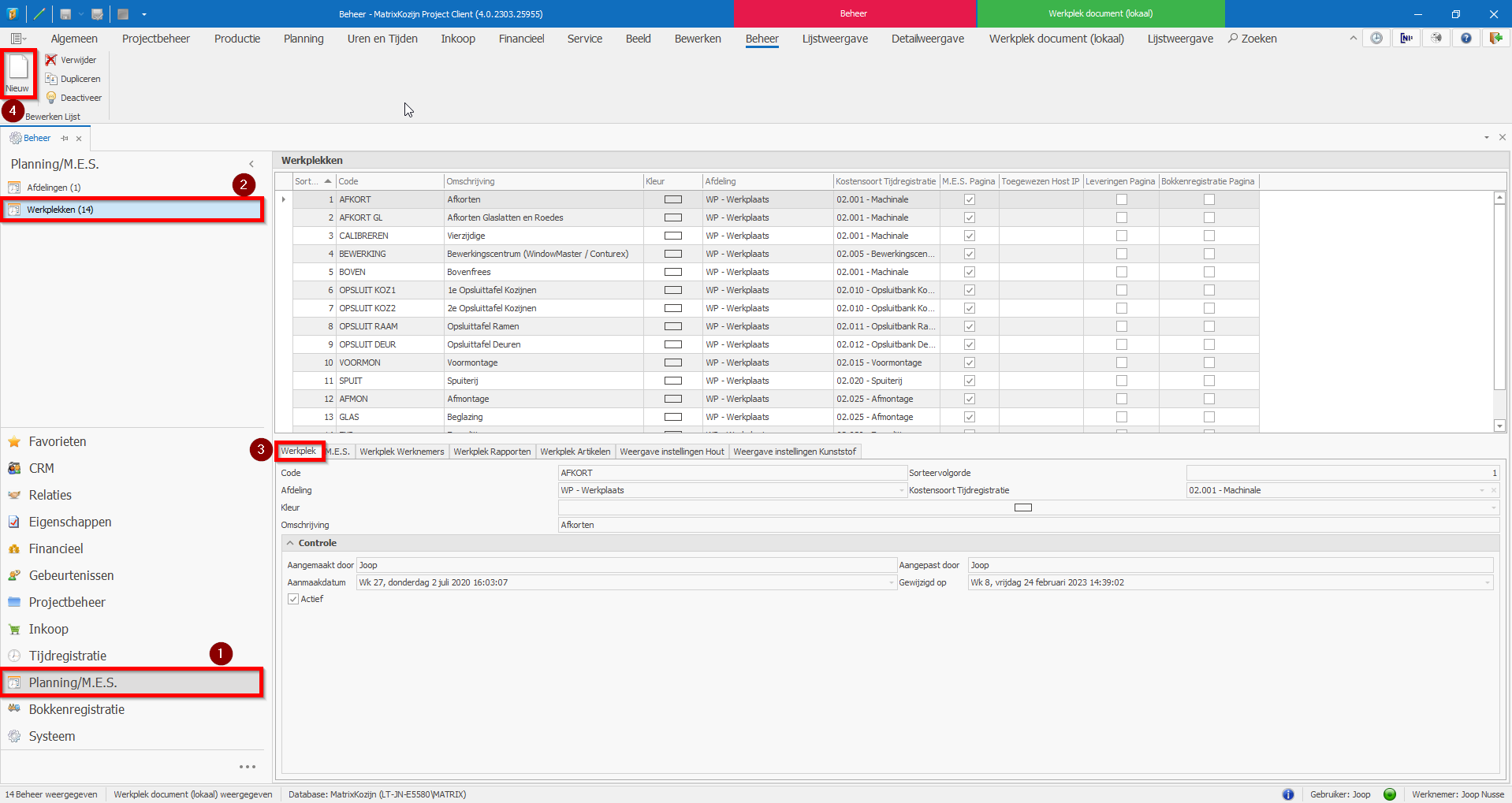Open Help with the question mark icon
This screenshot has width=1512, height=803.
point(1465,38)
